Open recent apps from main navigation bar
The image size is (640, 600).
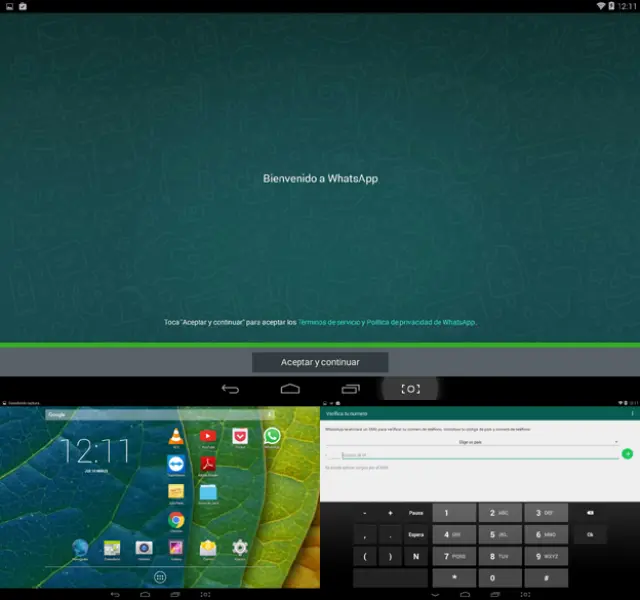pyautogui.click(x=350, y=389)
